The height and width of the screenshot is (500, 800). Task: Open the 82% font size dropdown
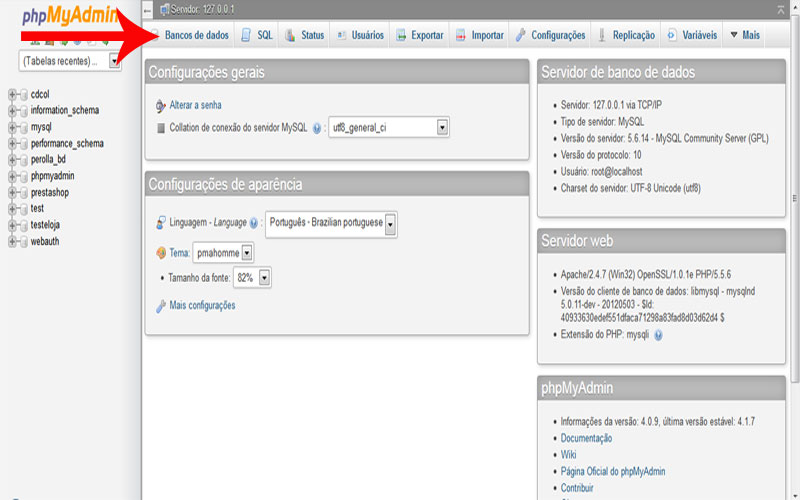point(252,278)
